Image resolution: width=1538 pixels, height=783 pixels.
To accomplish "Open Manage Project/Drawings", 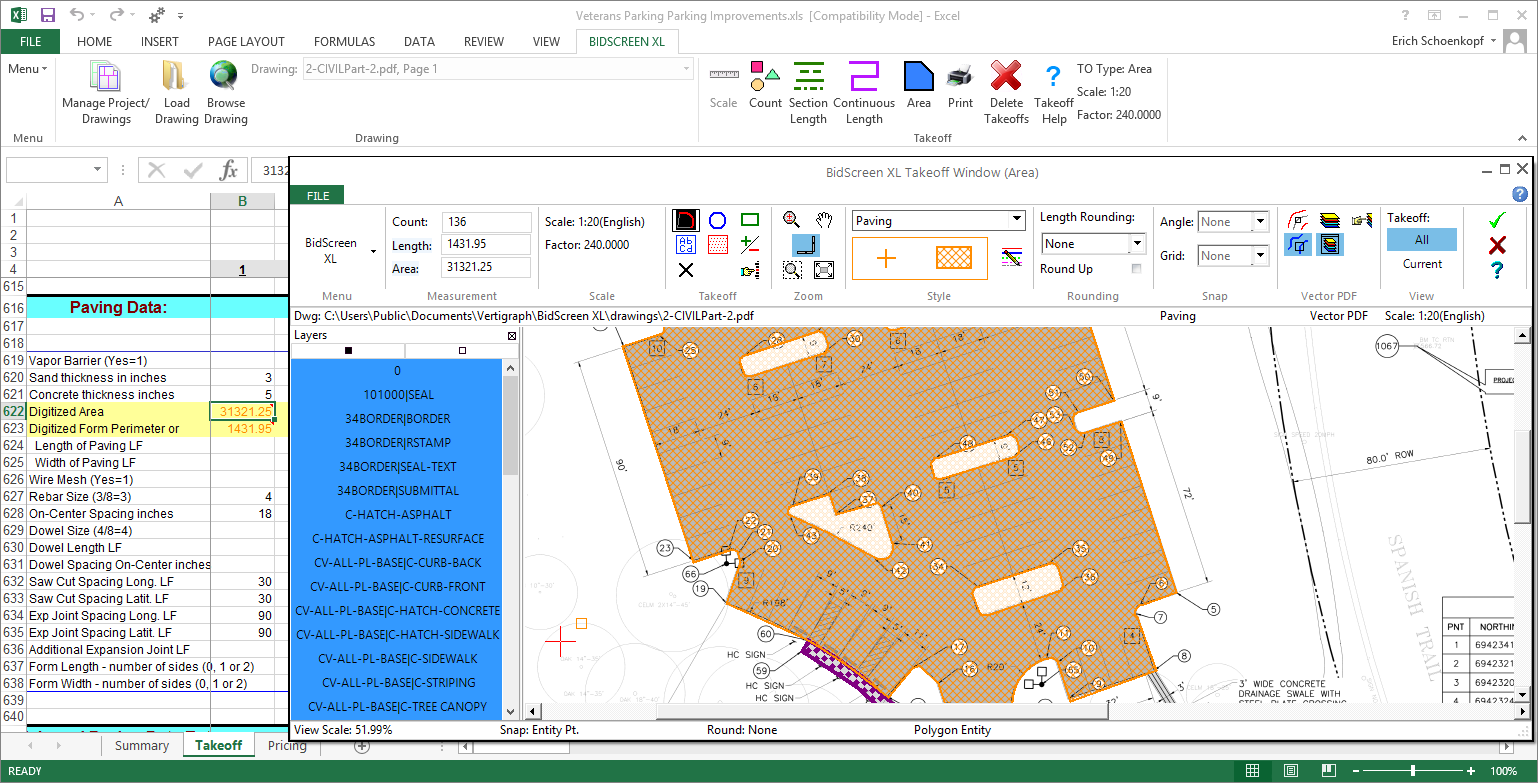I will 105,92.
